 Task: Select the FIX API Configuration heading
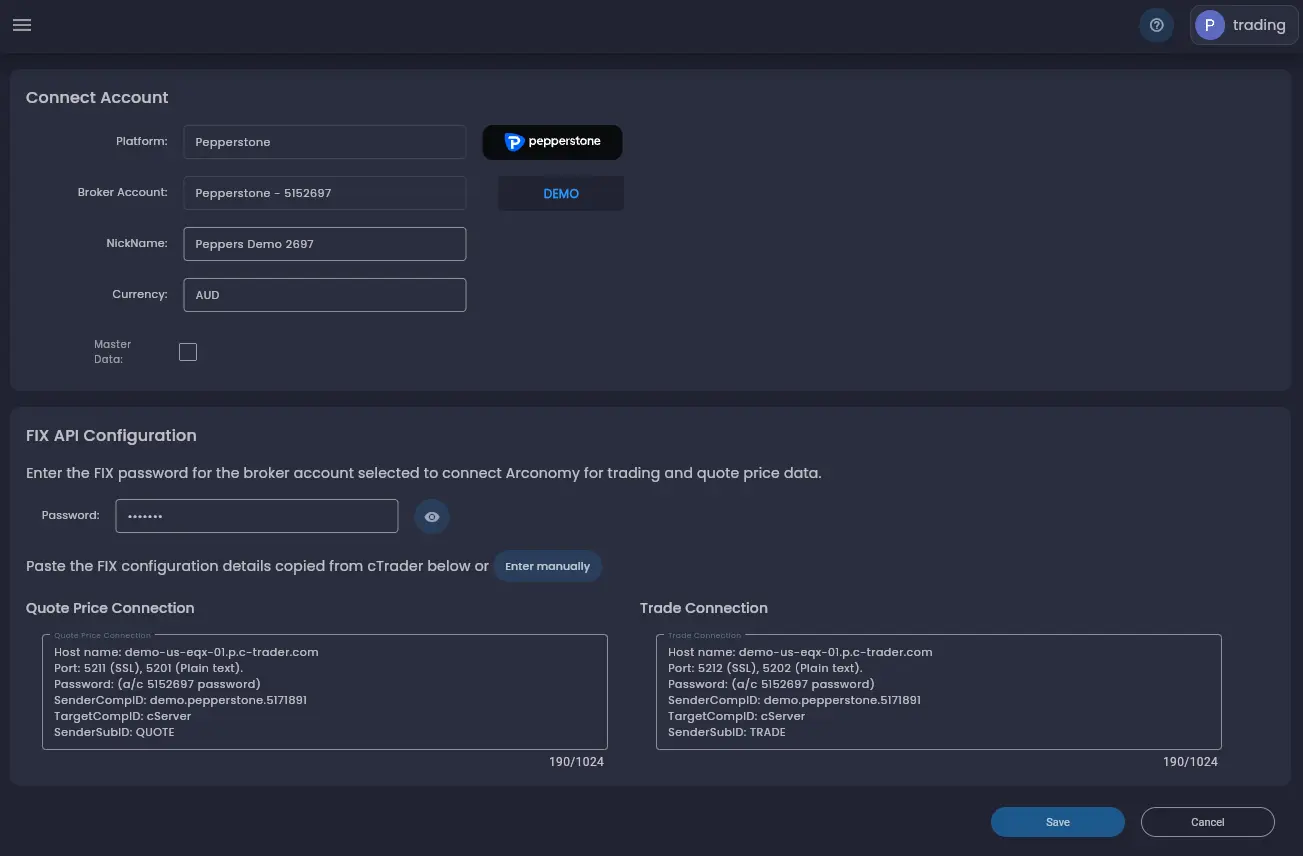point(111,435)
